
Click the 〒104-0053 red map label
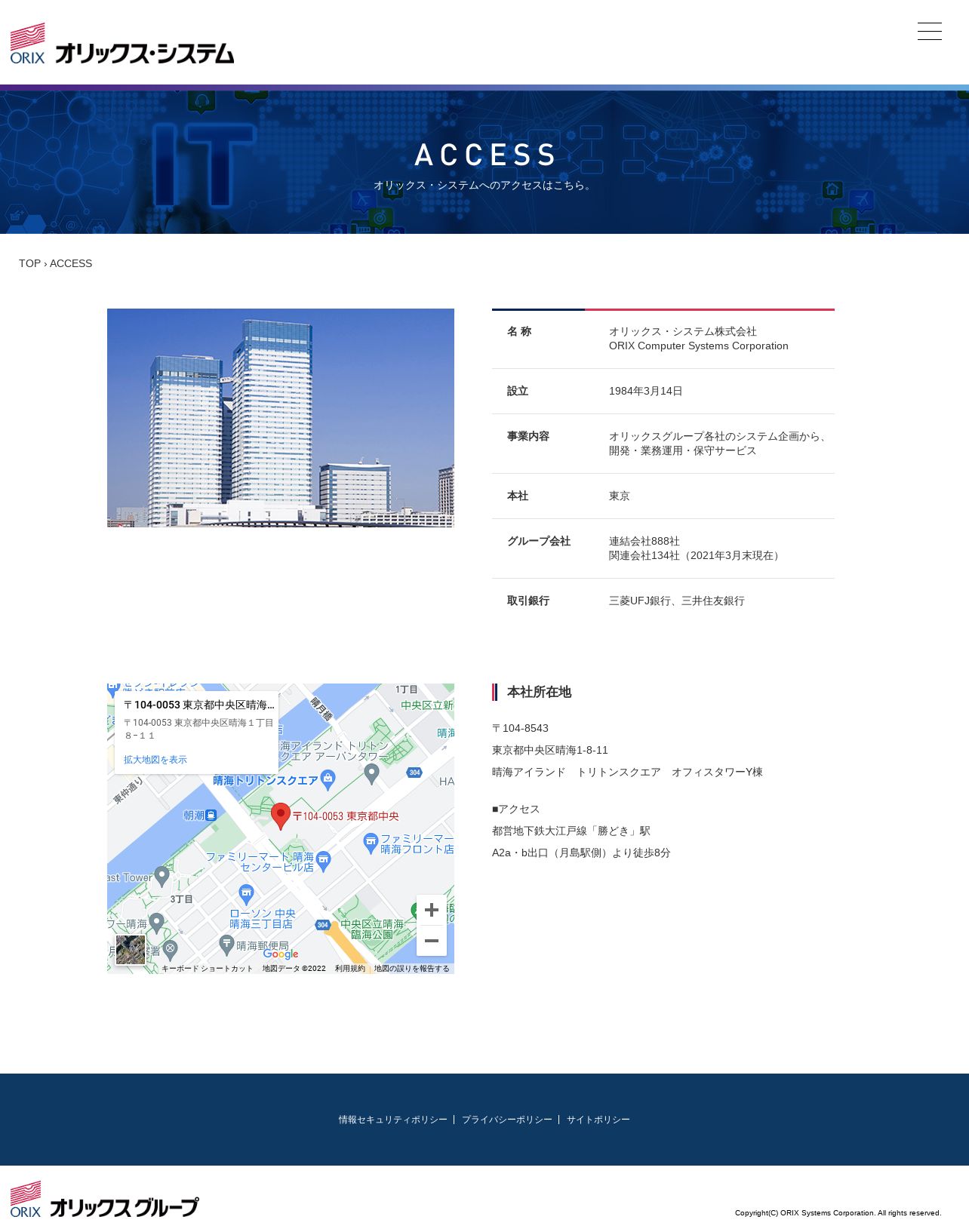[346, 816]
